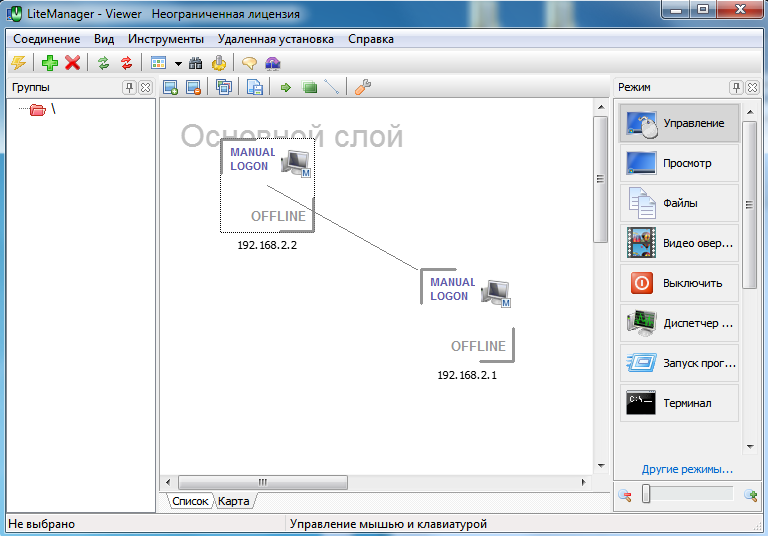
Task: Select Просмотр mode
Action: click(x=679, y=163)
